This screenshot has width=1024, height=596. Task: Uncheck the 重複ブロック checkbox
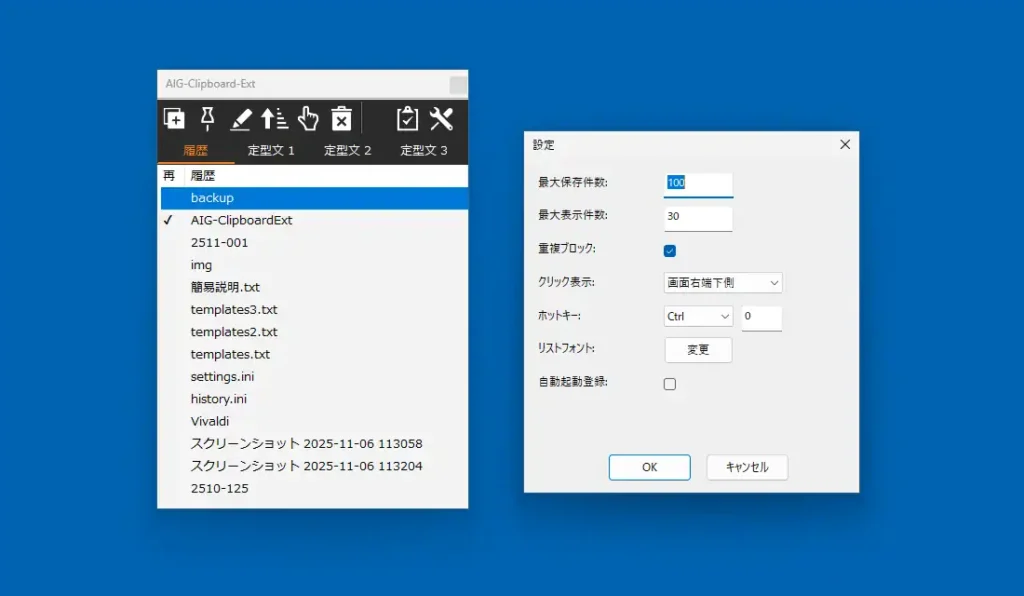tap(669, 250)
